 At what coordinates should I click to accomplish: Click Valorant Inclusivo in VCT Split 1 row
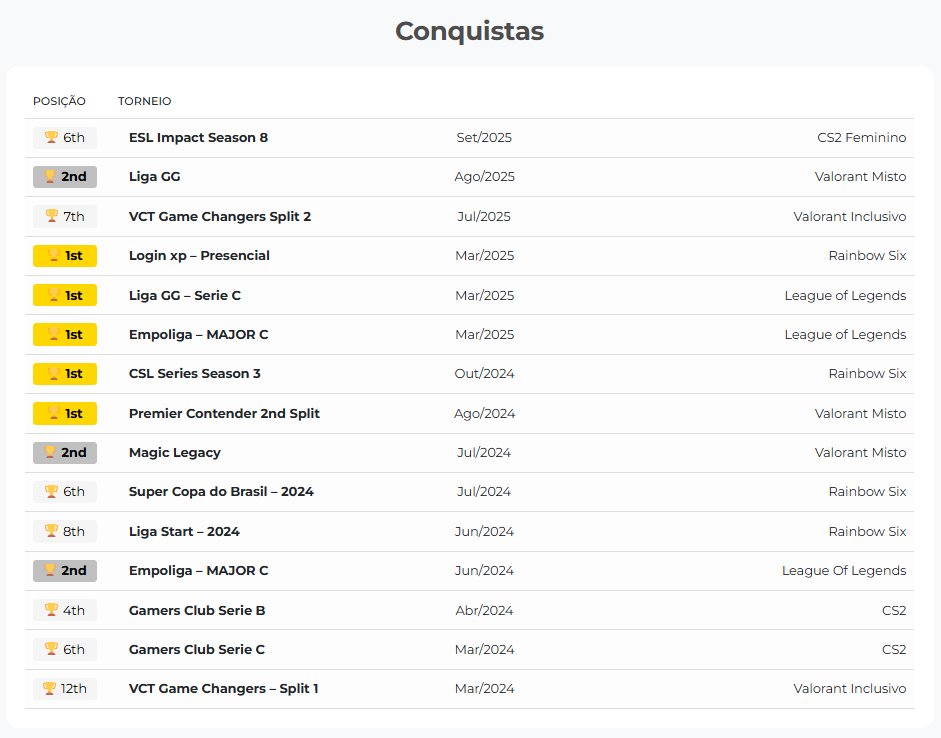pos(850,688)
